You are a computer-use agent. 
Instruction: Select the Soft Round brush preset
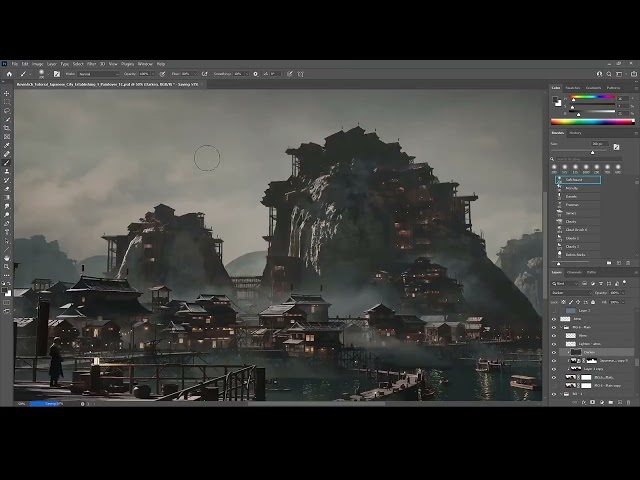[x=578, y=180]
